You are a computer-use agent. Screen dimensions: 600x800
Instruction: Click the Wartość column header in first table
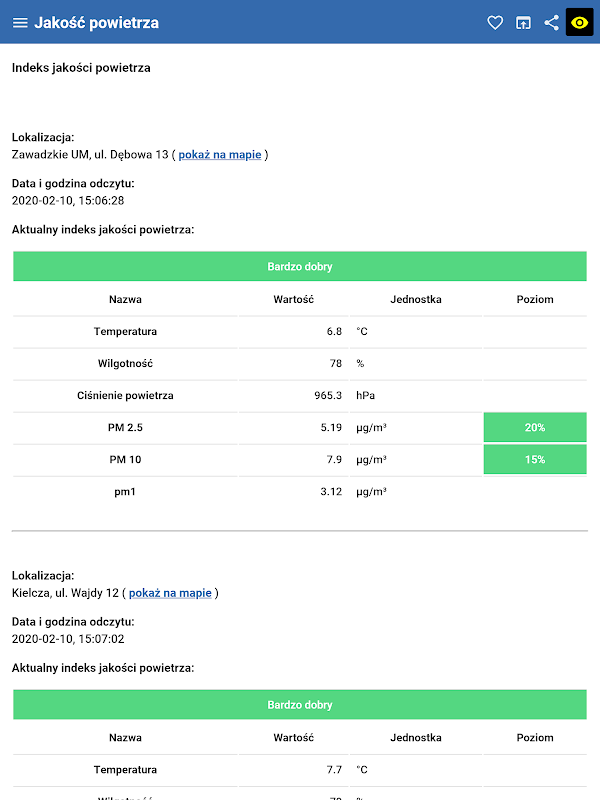293,299
